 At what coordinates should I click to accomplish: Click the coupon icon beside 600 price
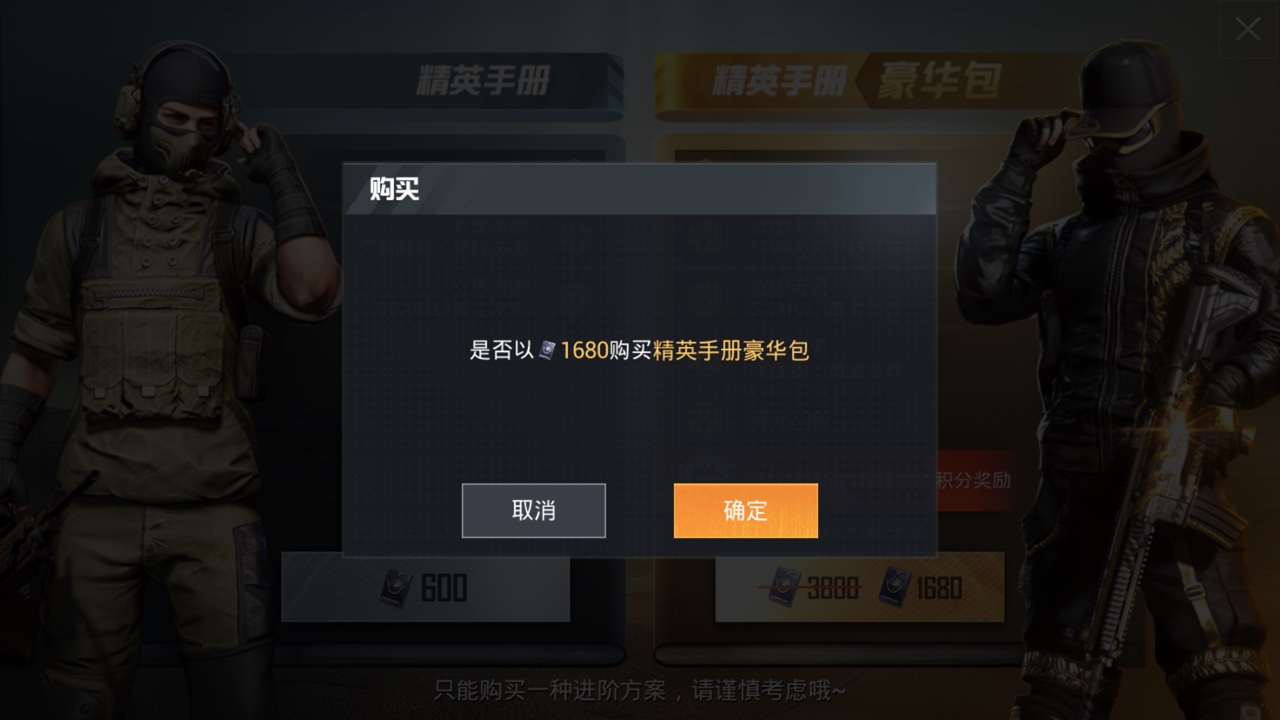397,588
